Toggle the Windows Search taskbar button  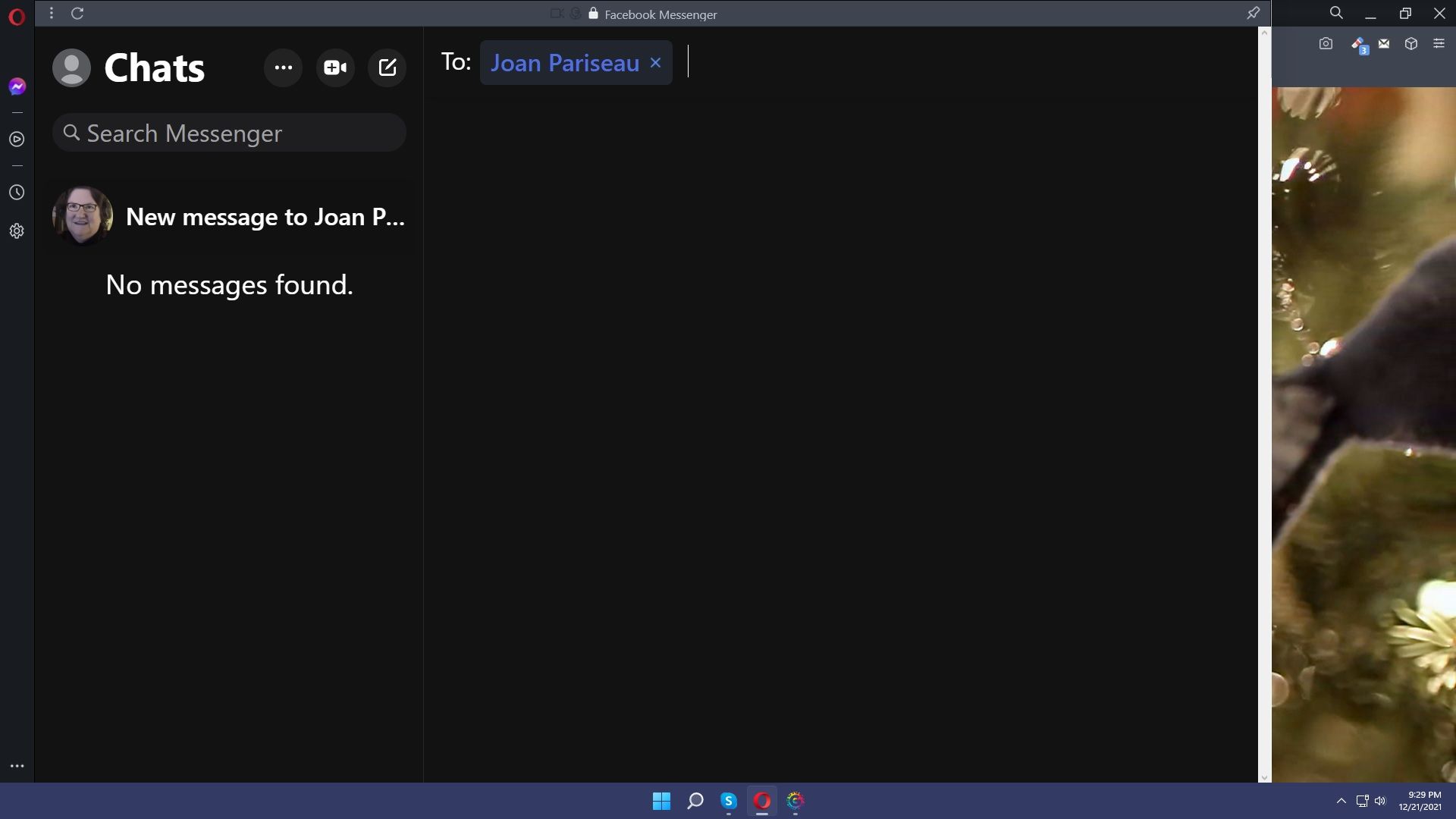click(x=694, y=801)
